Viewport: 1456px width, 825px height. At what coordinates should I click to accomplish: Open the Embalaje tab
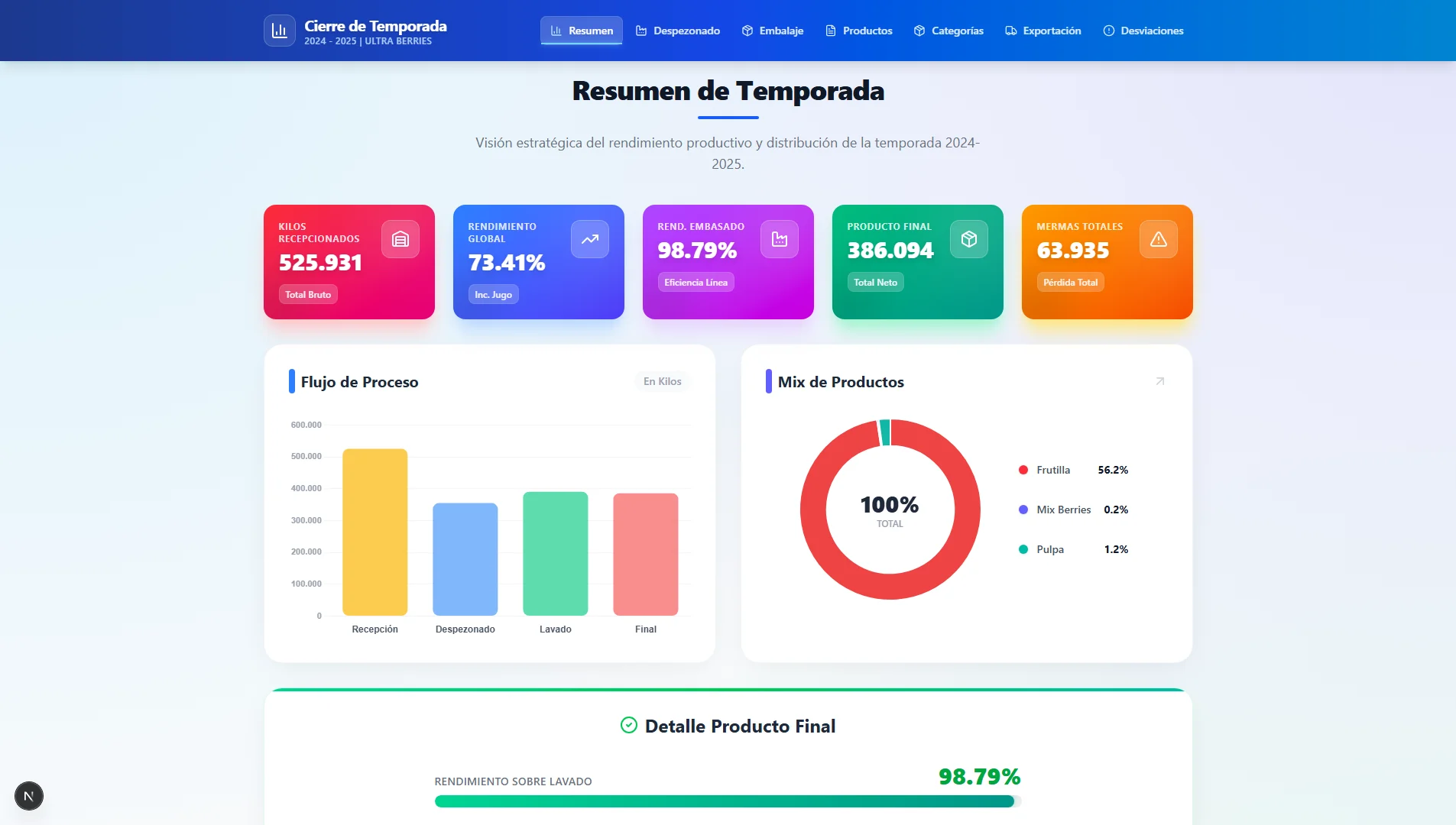(x=773, y=31)
